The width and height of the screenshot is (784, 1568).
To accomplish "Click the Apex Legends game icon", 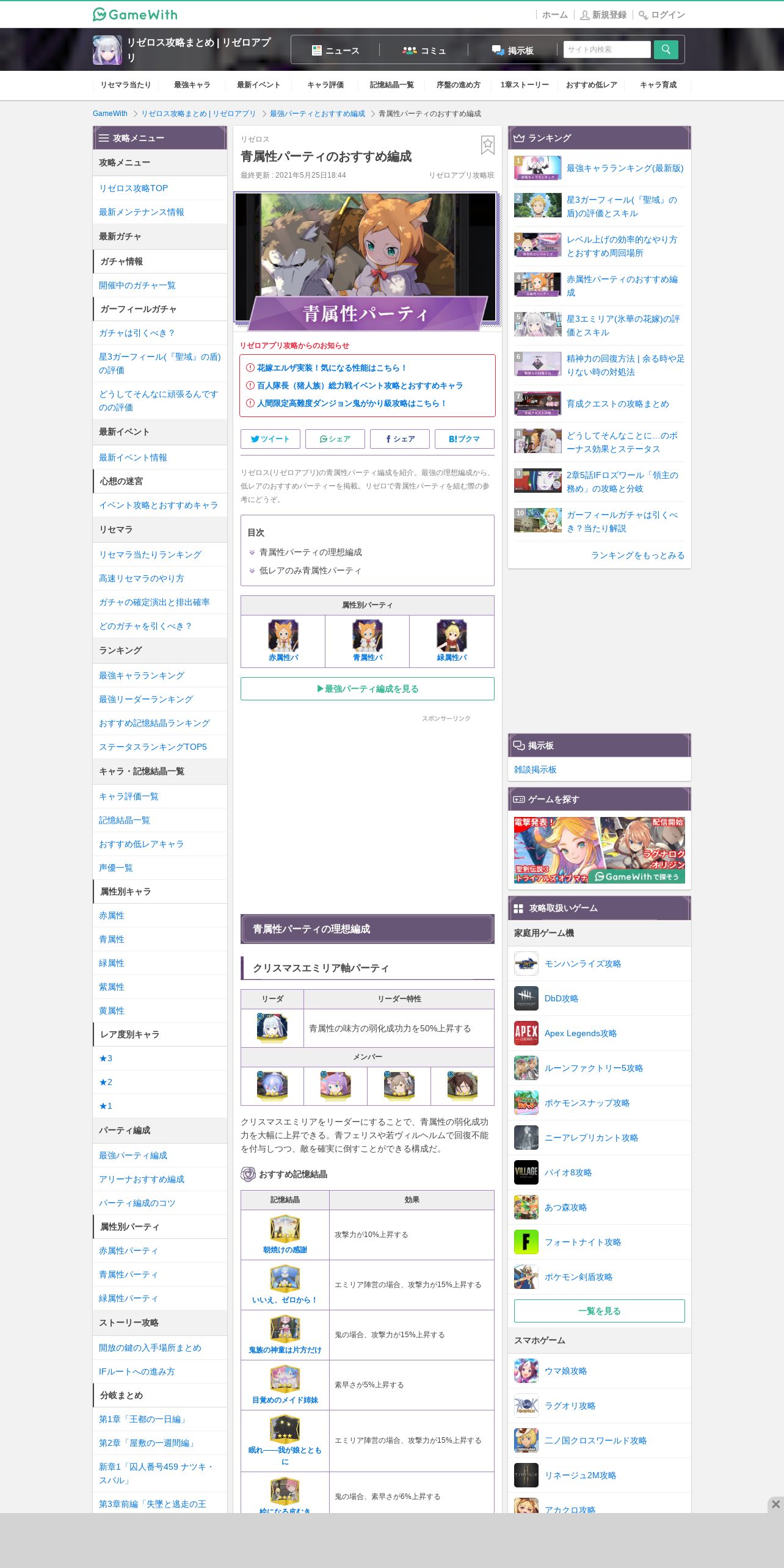I will click(526, 1033).
